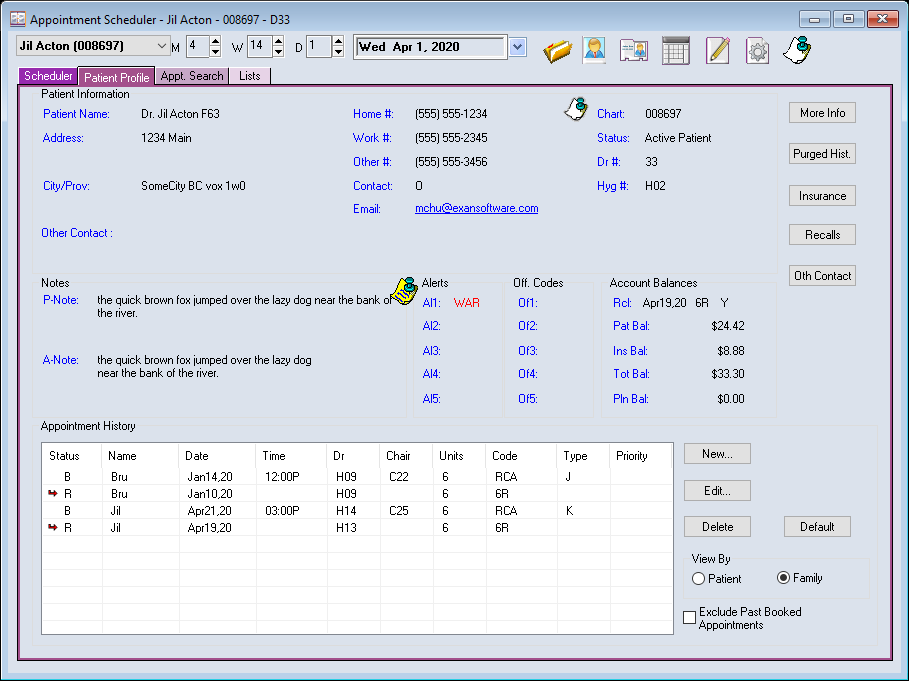Click the ID card icon in toolbar
Image resolution: width=909 pixels, height=681 pixels.
click(633, 50)
